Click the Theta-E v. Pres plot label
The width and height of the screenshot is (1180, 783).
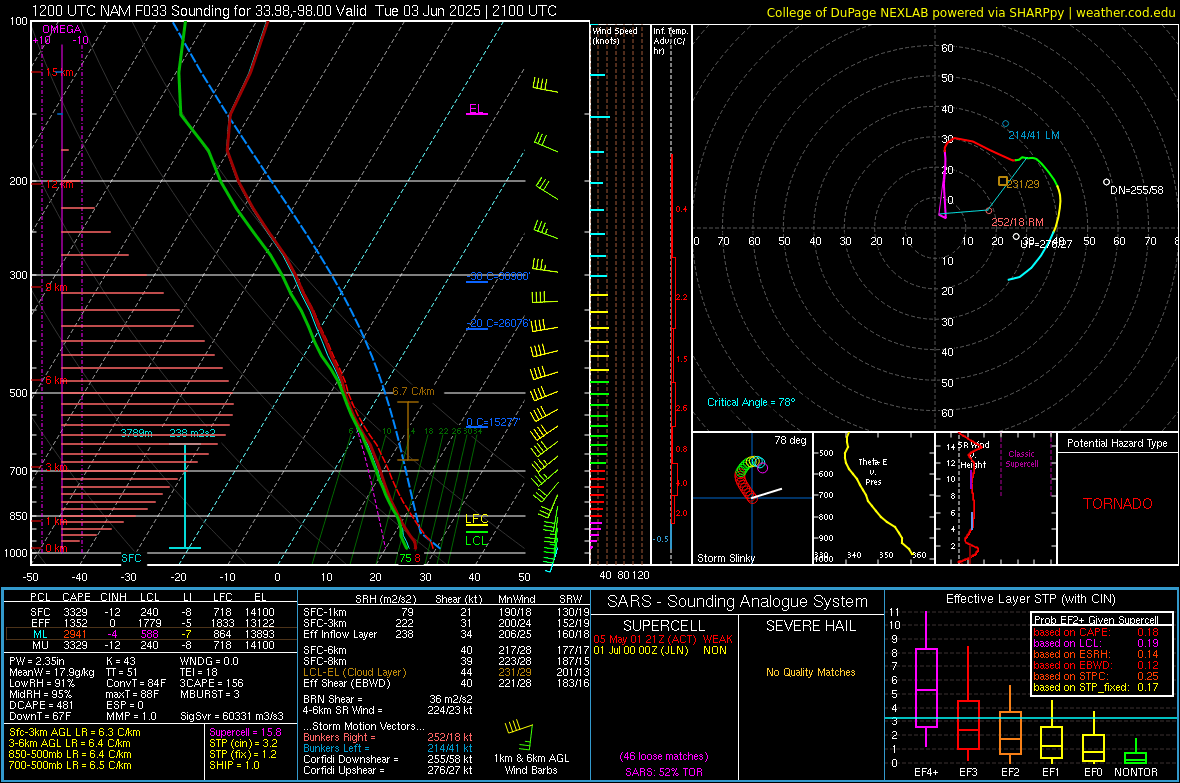click(873, 471)
